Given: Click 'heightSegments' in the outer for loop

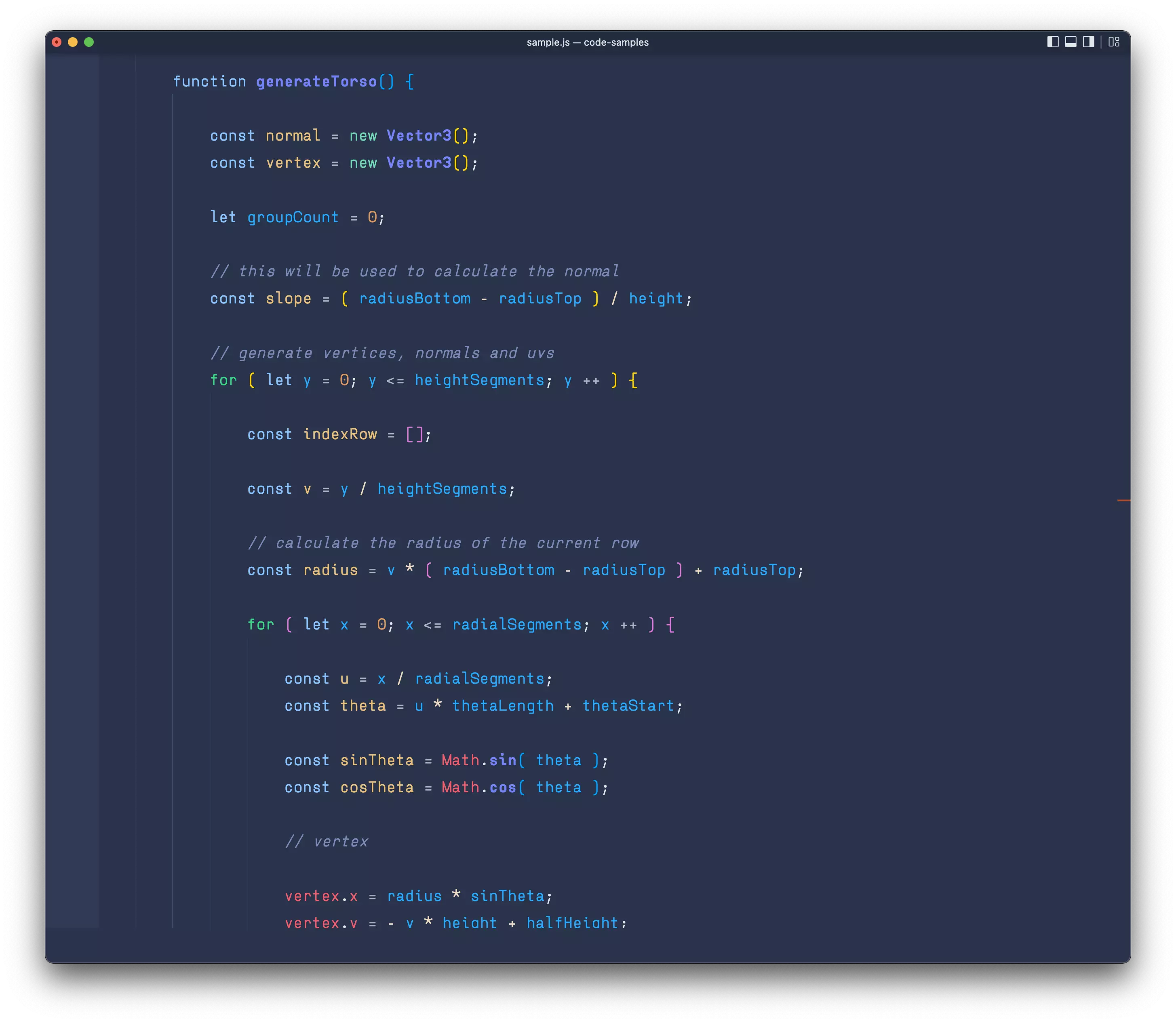Looking at the screenshot, I should pos(480,380).
